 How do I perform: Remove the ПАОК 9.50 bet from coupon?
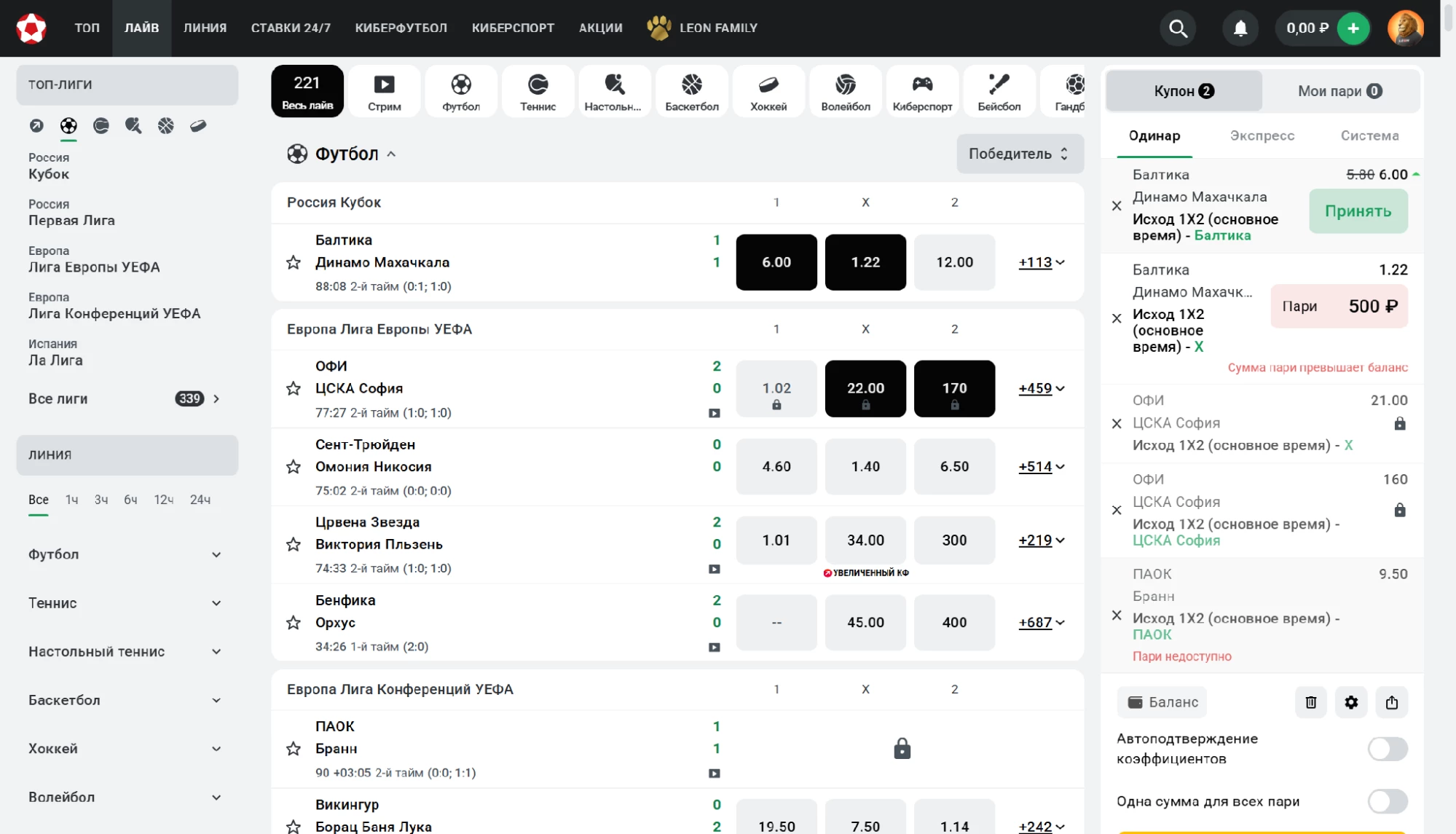(x=1117, y=615)
